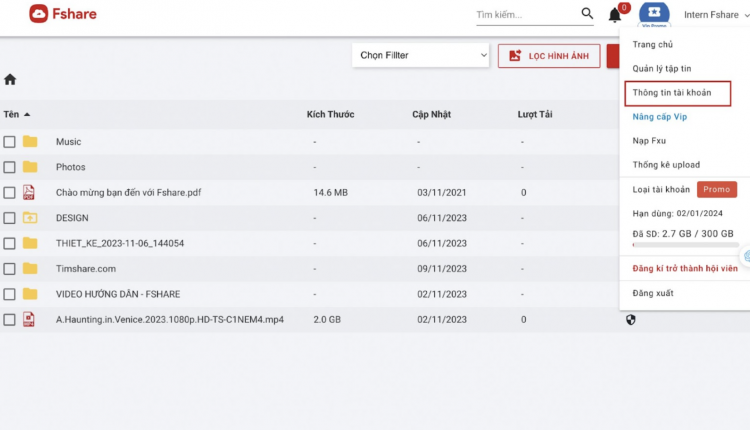
Task: Tick the Music folder checkbox
Action: 9,142
